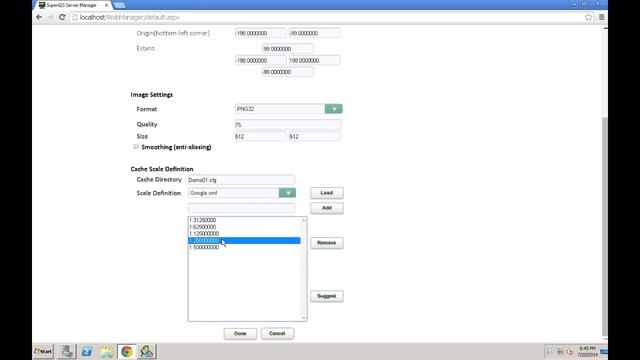Open the taskbar clock and date
The width and height of the screenshot is (640, 360).
(587, 351)
